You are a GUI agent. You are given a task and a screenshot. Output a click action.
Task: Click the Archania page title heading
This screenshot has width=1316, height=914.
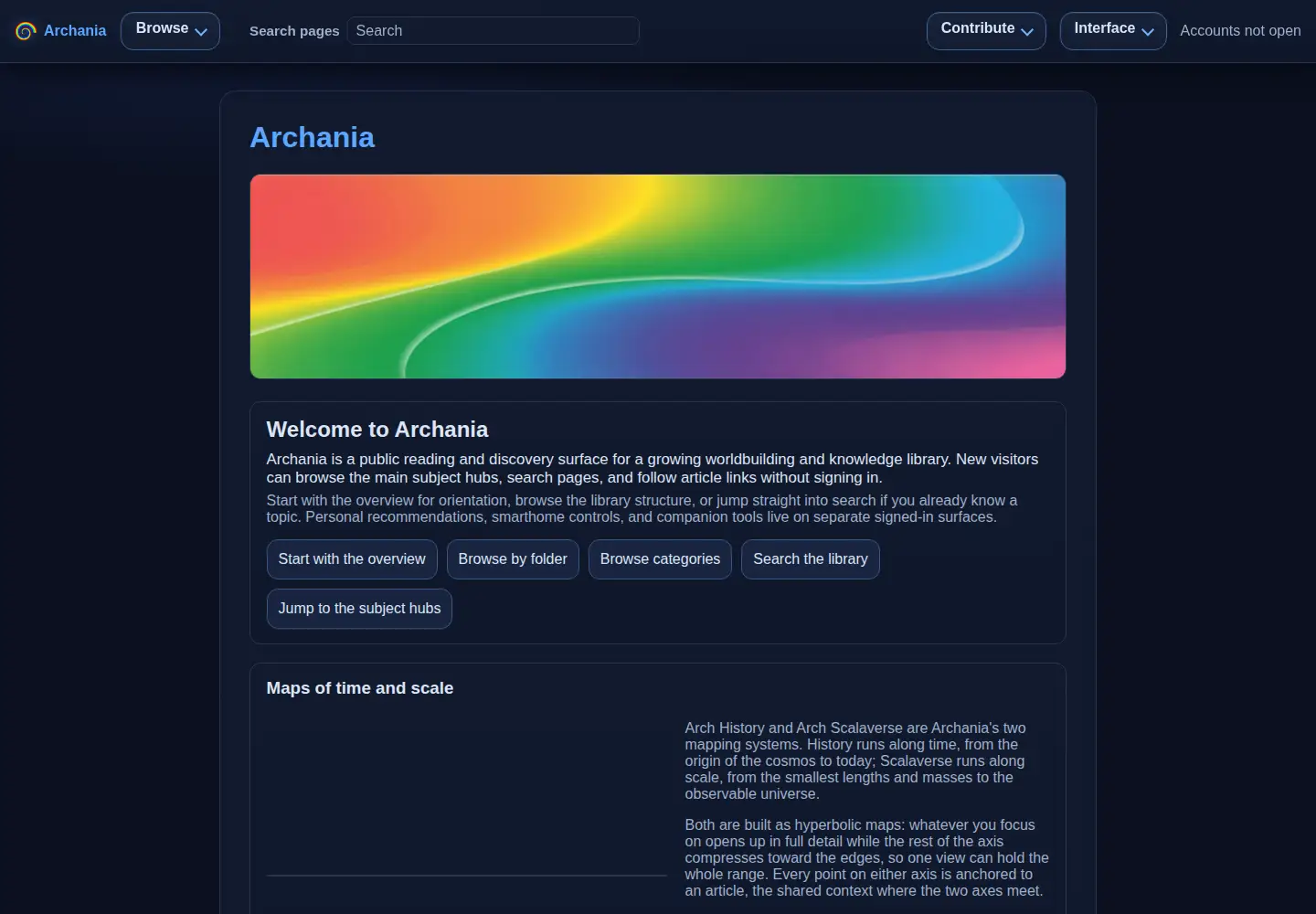point(313,137)
